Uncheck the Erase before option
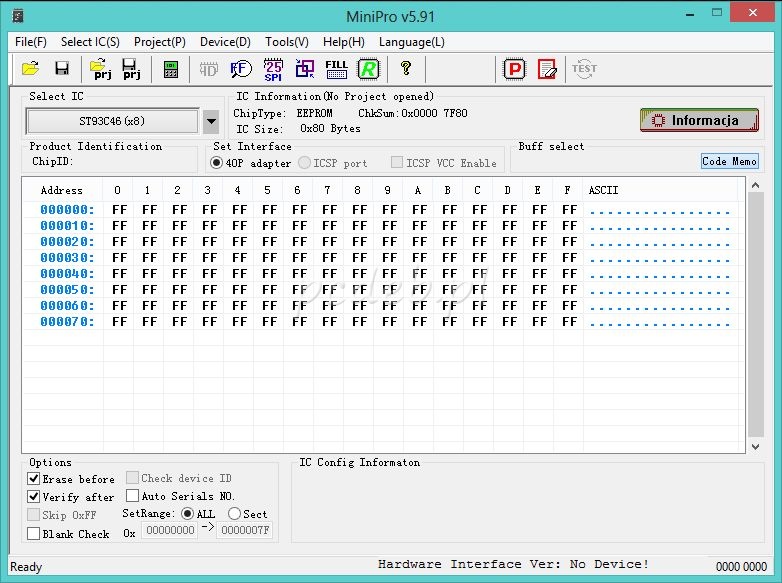 pyautogui.click(x=33, y=479)
